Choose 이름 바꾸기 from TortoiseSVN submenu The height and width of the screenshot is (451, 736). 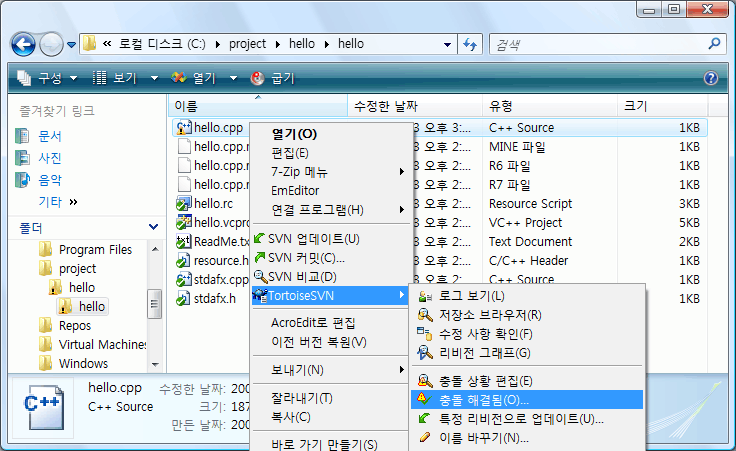[x=484, y=438]
